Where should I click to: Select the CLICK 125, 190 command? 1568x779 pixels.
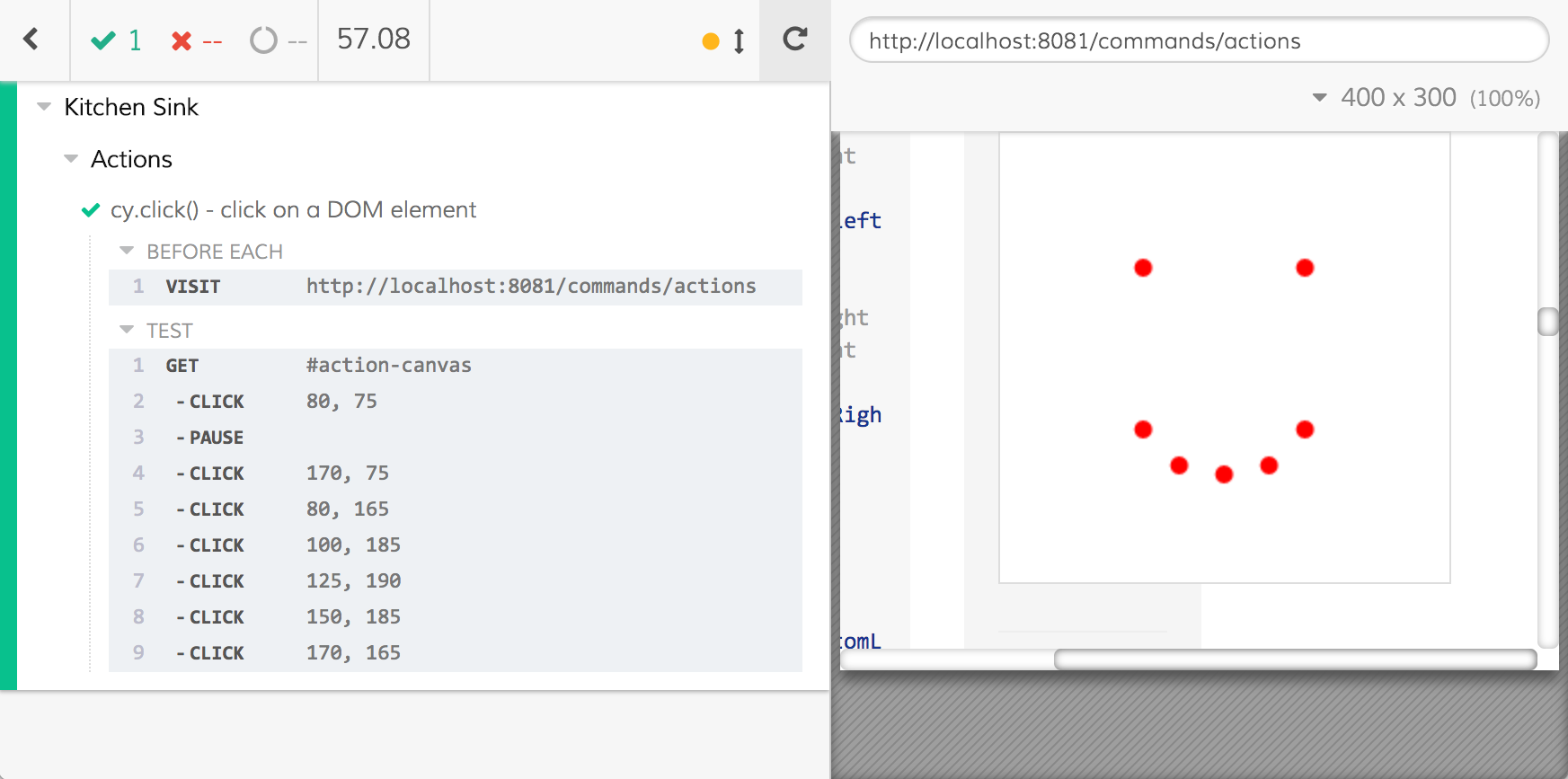click(455, 581)
